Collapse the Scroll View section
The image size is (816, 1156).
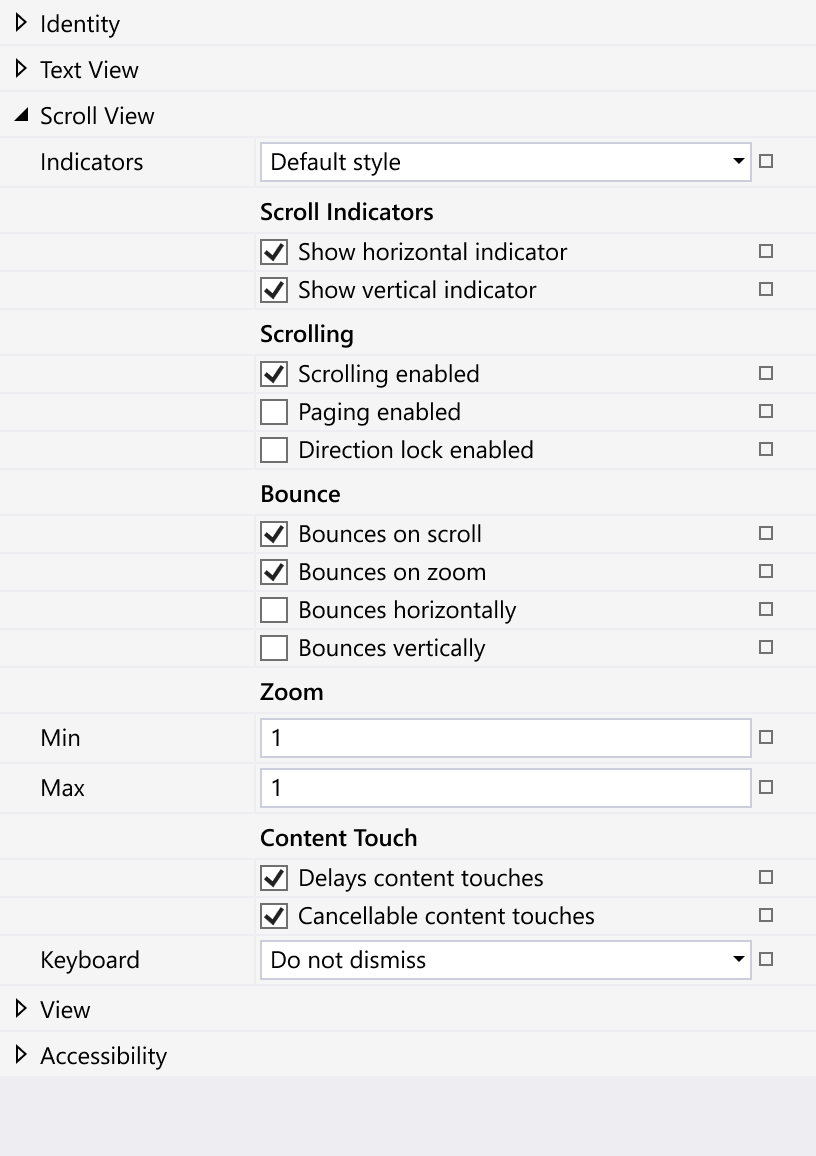tap(20, 115)
